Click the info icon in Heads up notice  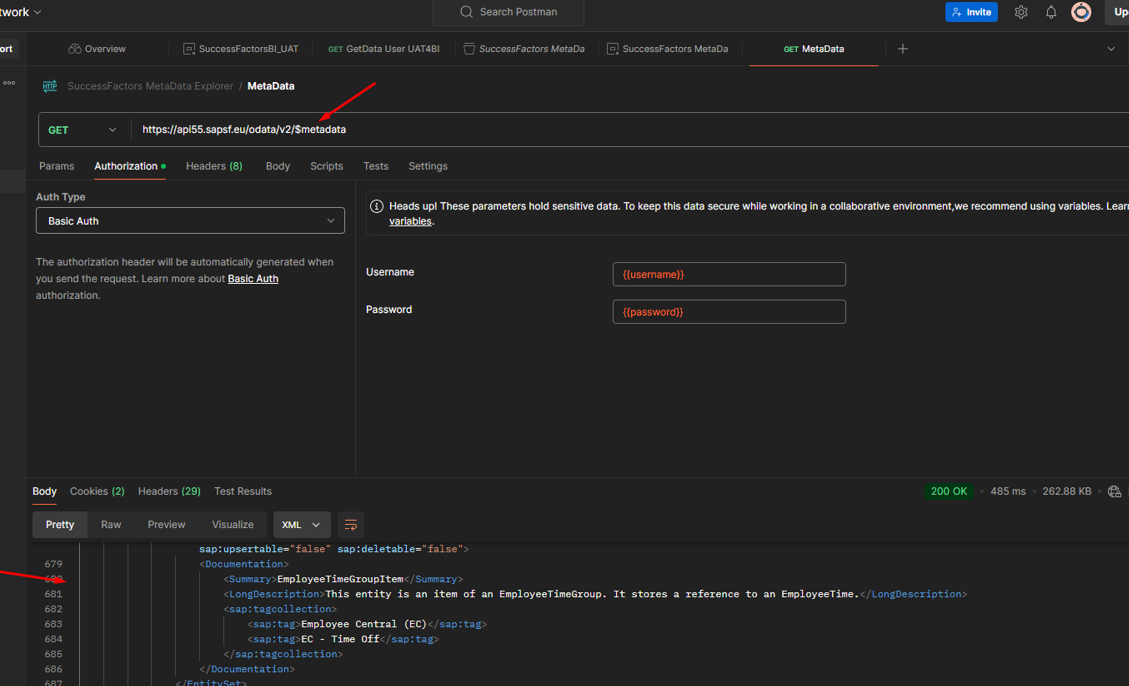(x=376, y=207)
